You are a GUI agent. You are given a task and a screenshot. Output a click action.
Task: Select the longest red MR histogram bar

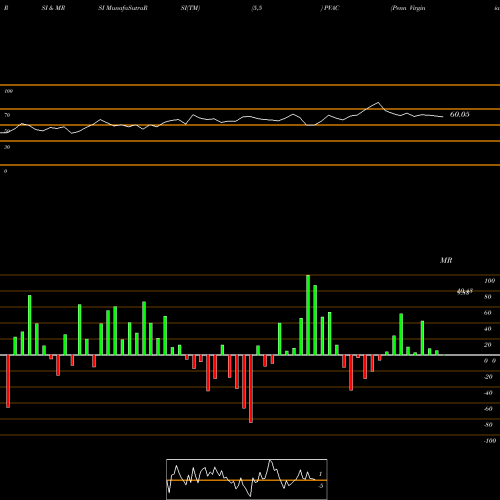(251, 389)
